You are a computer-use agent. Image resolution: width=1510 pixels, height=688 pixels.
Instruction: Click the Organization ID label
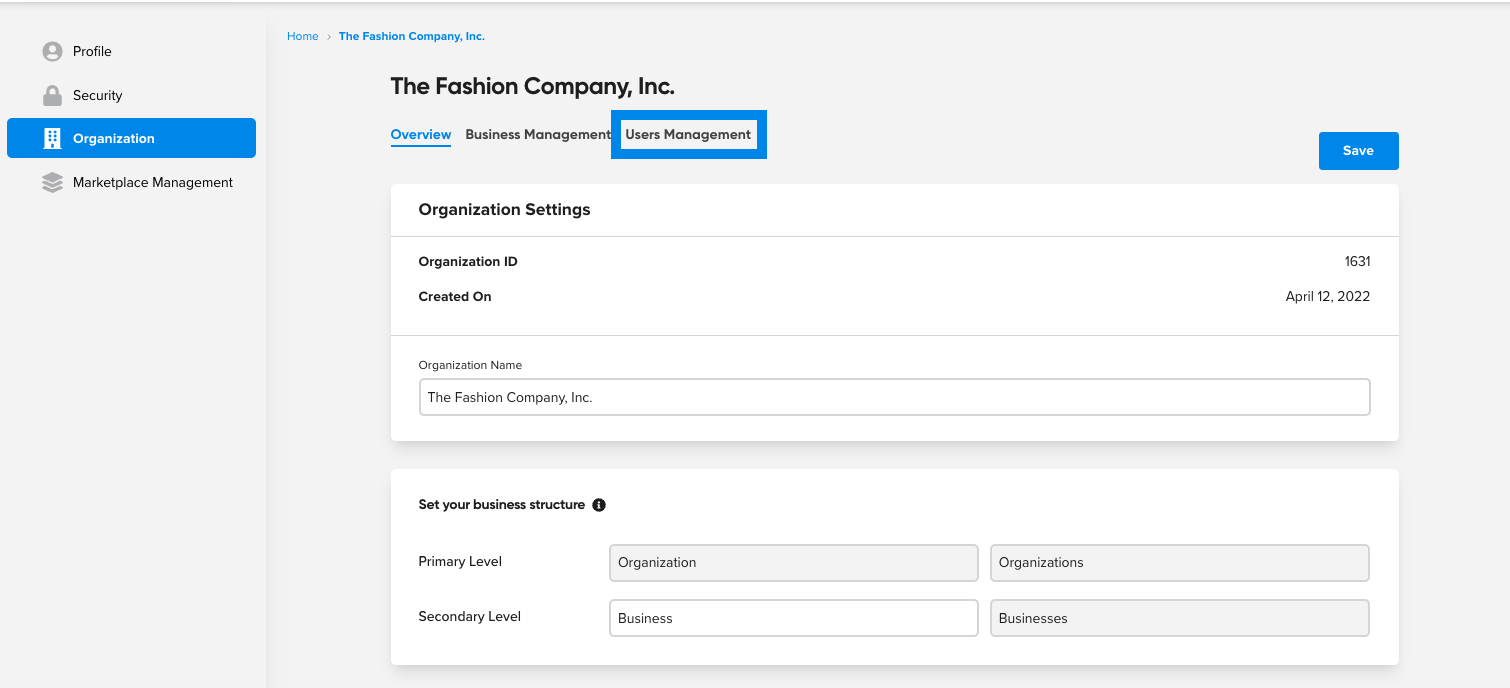[468, 262]
